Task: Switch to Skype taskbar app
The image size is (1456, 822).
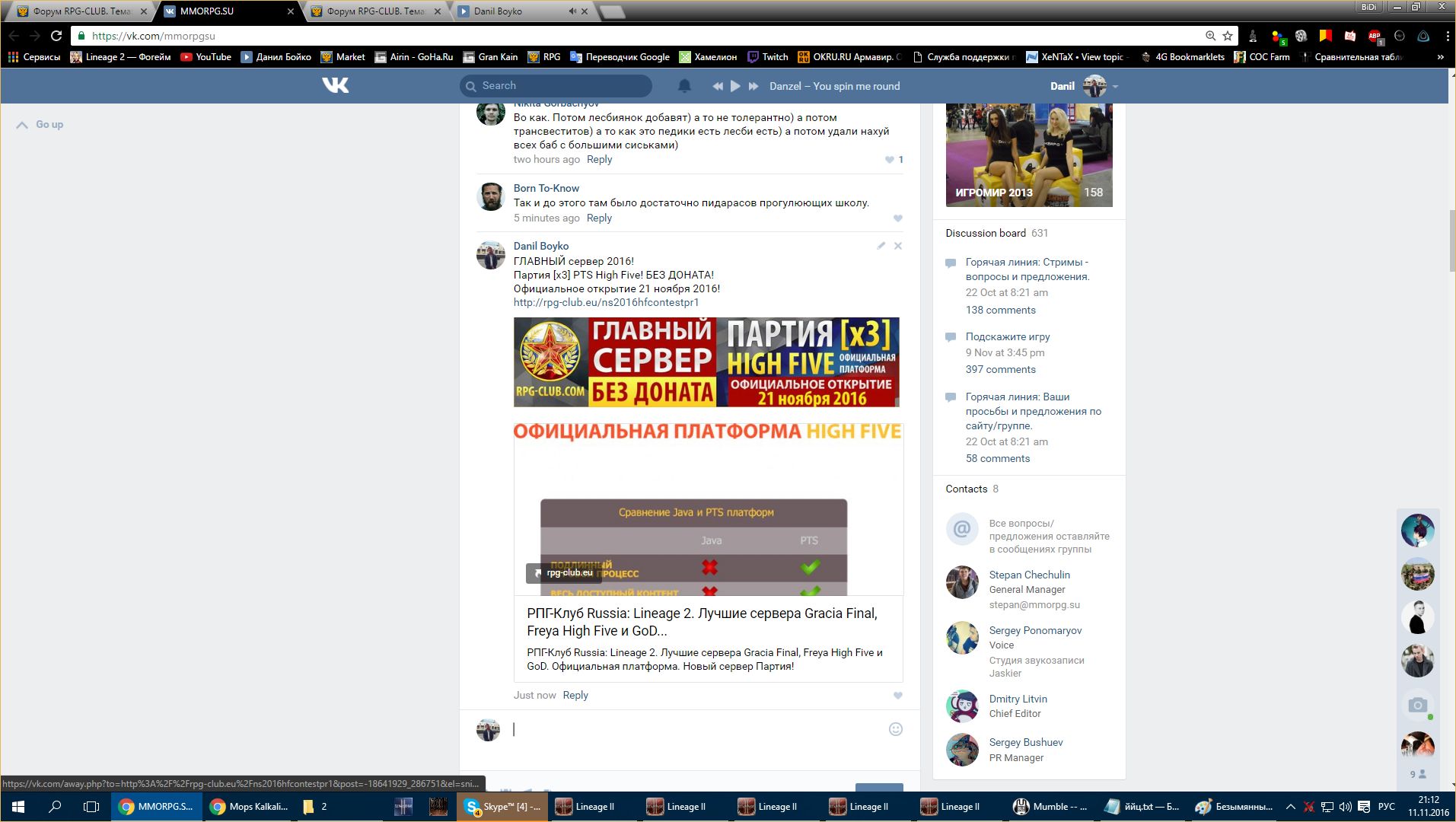Action: click(502, 807)
